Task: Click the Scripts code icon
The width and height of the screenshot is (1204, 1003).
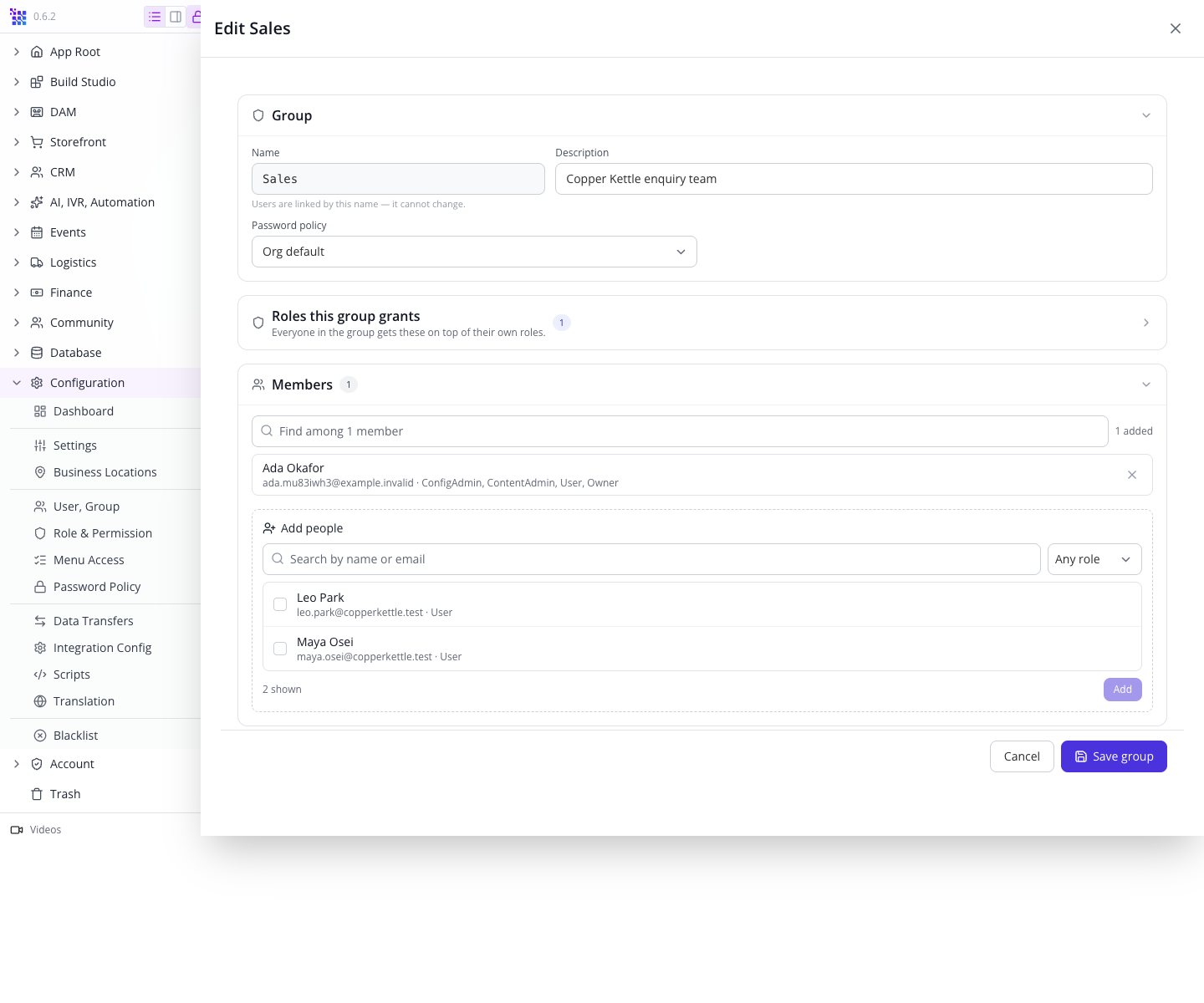Action: [x=40, y=675]
